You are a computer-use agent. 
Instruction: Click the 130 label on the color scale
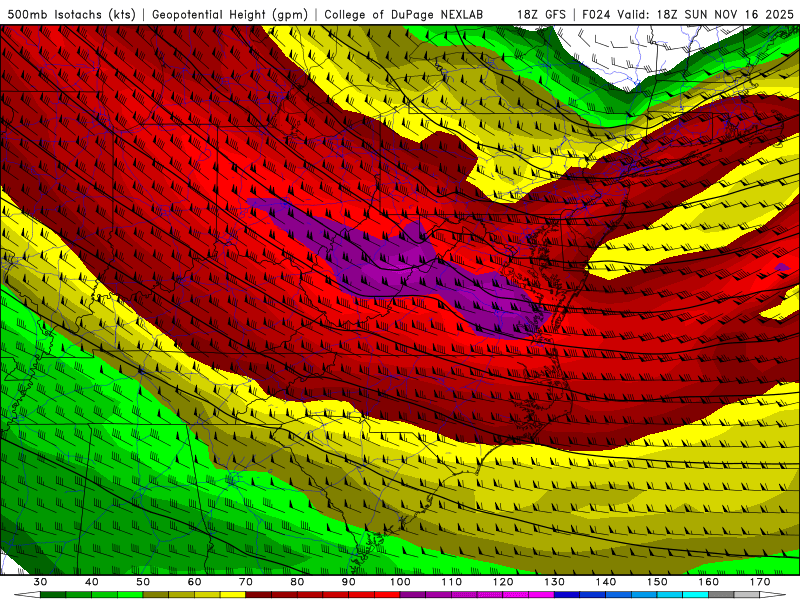pos(555,582)
